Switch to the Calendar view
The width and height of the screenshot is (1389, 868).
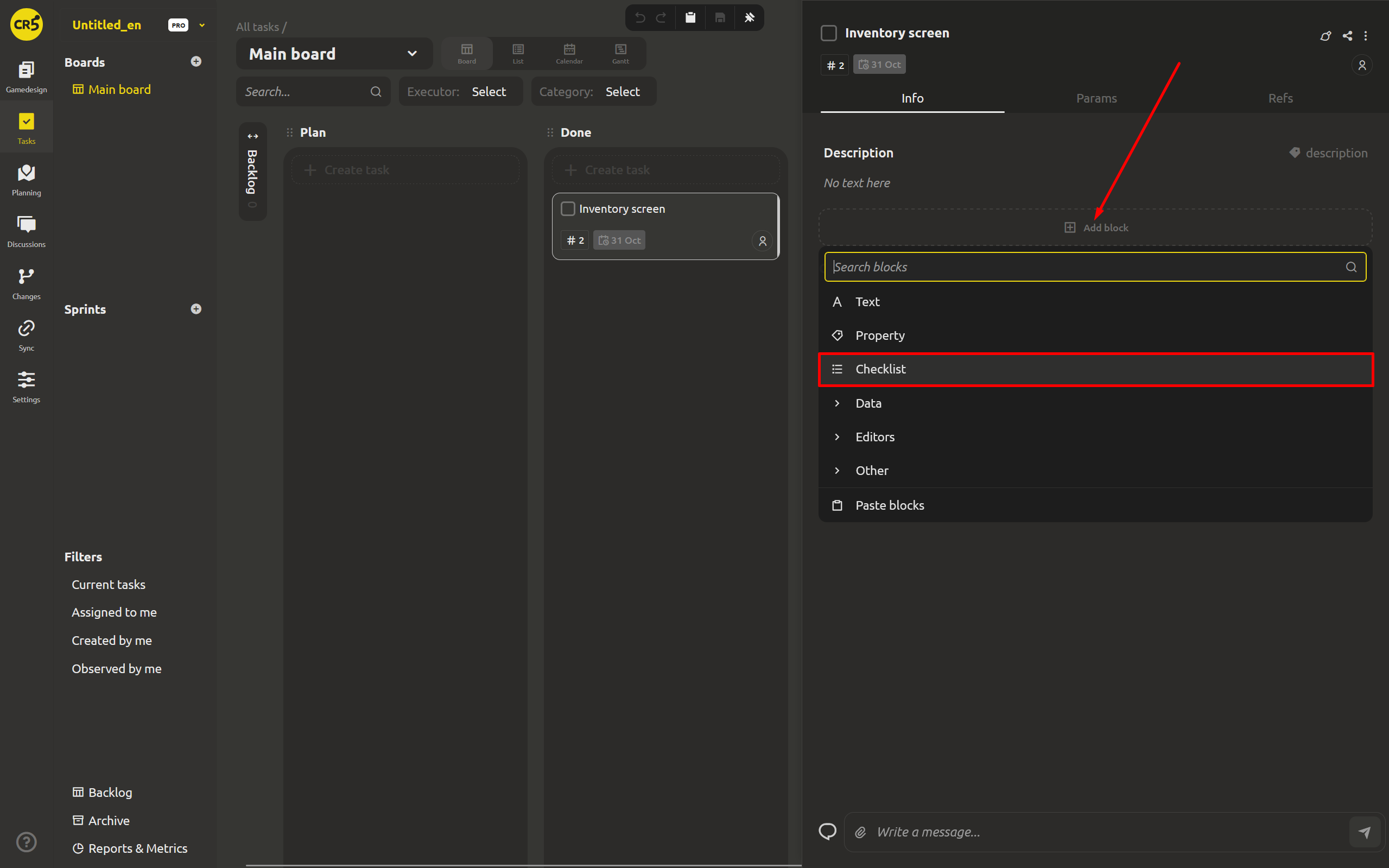coord(569,53)
